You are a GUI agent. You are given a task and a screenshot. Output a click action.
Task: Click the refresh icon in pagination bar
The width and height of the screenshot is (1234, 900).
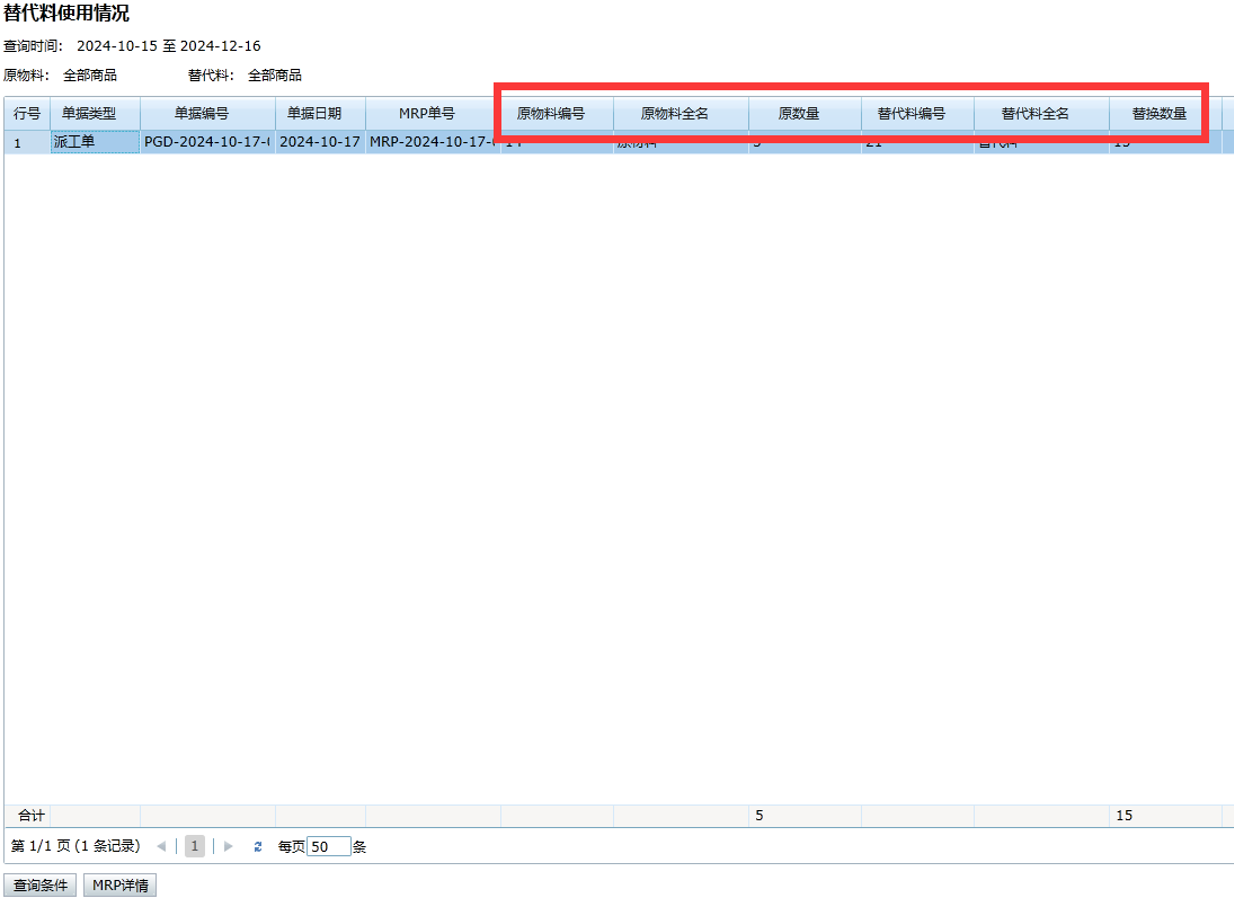coord(258,847)
